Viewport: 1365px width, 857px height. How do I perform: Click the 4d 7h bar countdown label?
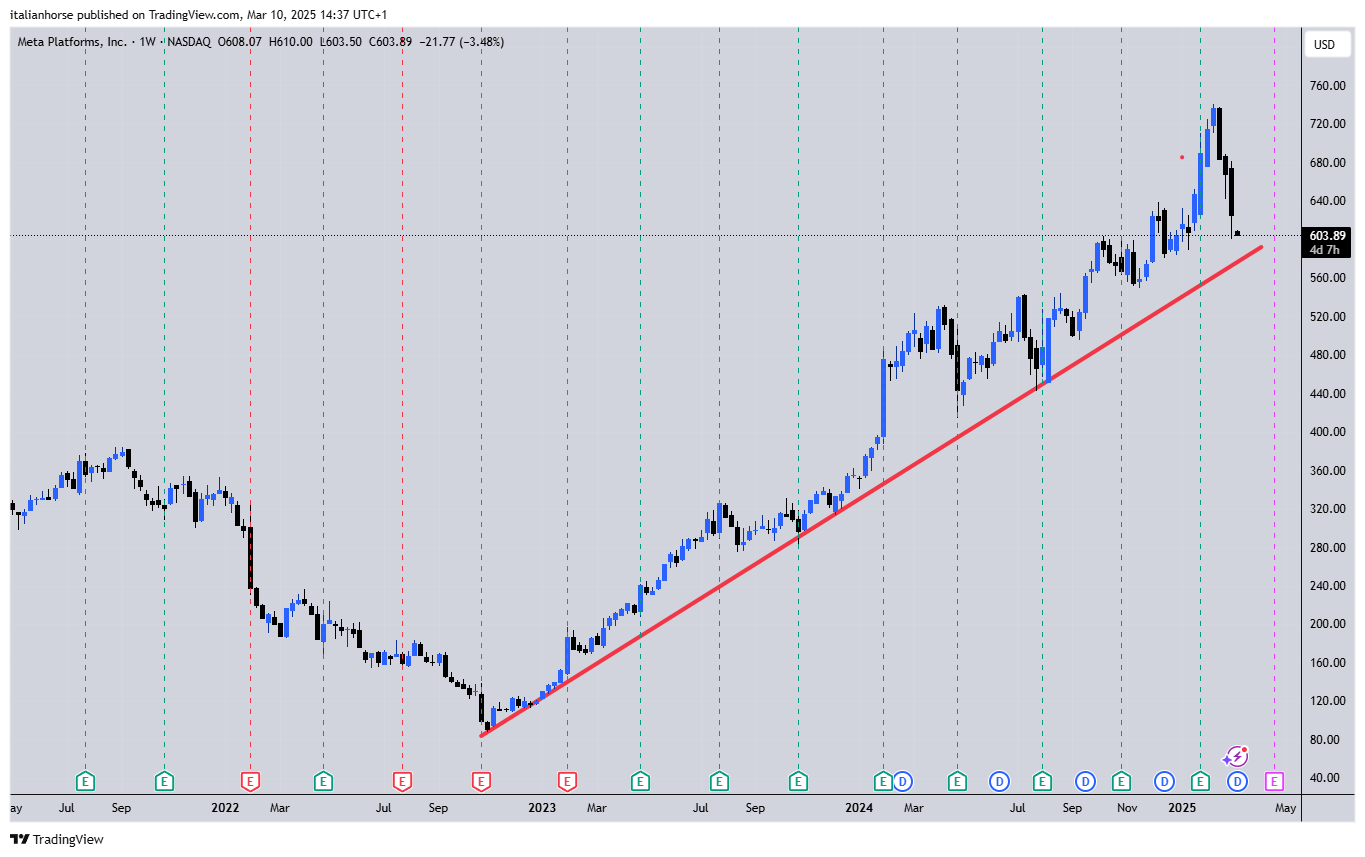[x=1324, y=250]
